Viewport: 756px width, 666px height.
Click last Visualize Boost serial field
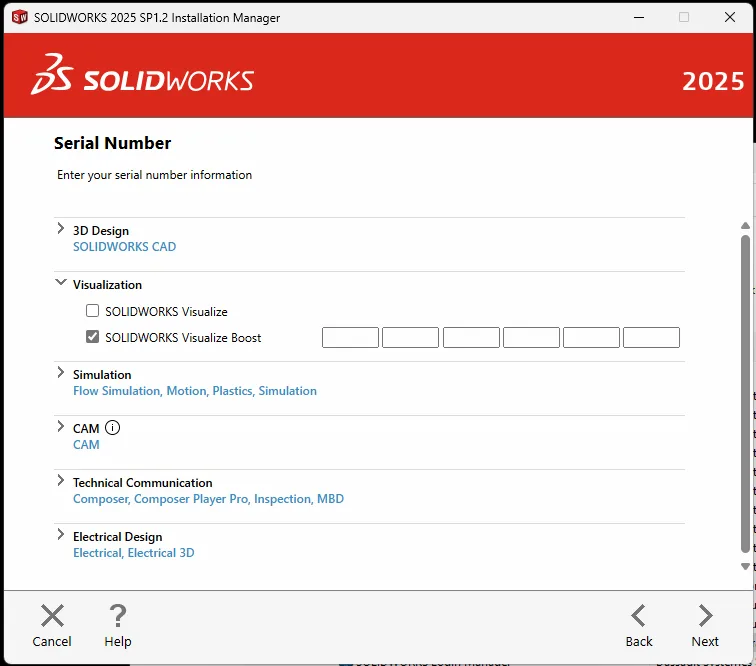(651, 338)
